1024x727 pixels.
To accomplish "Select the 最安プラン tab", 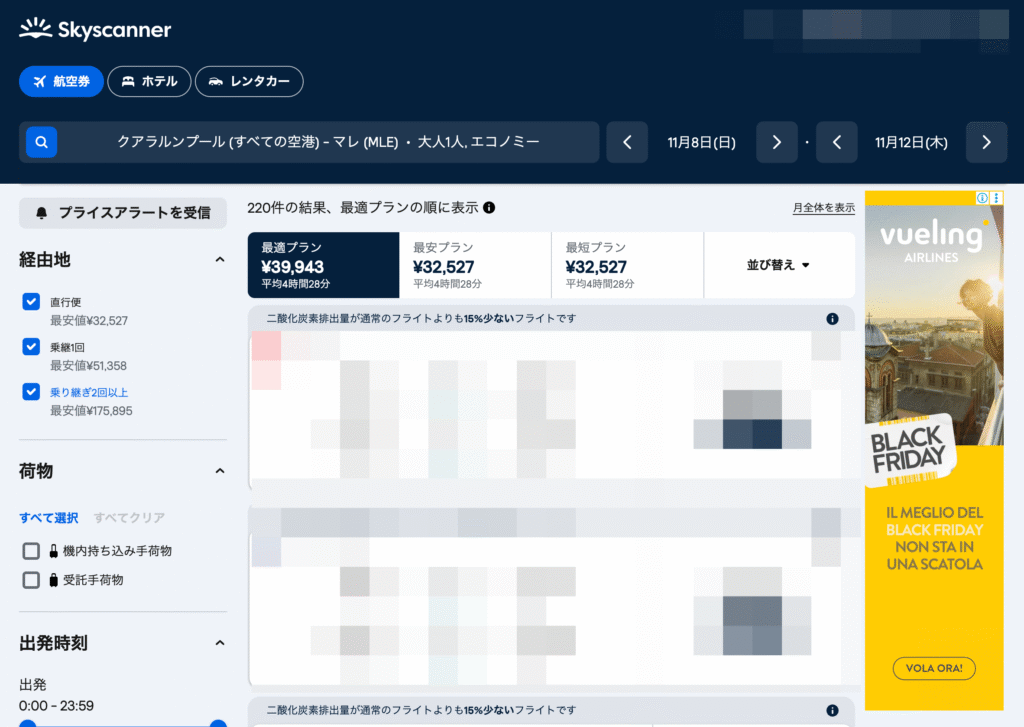I will tap(475, 265).
